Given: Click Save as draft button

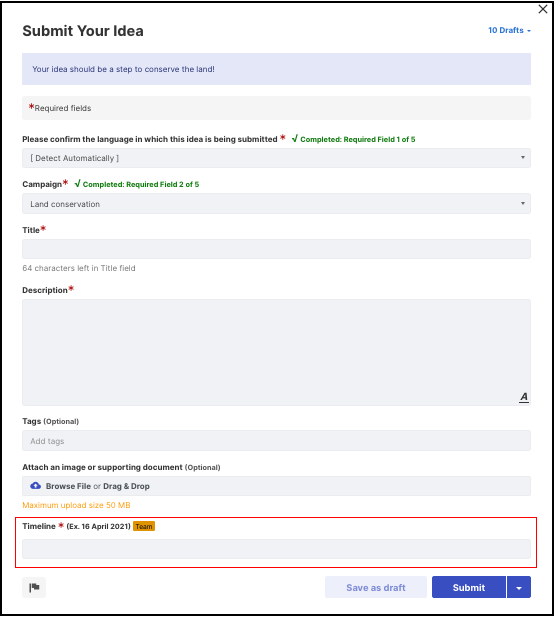Looking at the screenshot, I should 376,587.
